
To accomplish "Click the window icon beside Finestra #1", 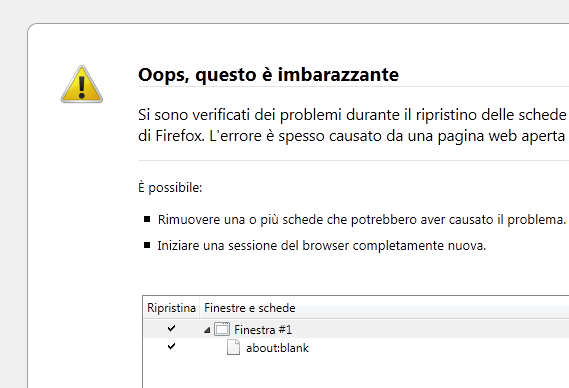I will pyautogui.click(x=222, y=329).
